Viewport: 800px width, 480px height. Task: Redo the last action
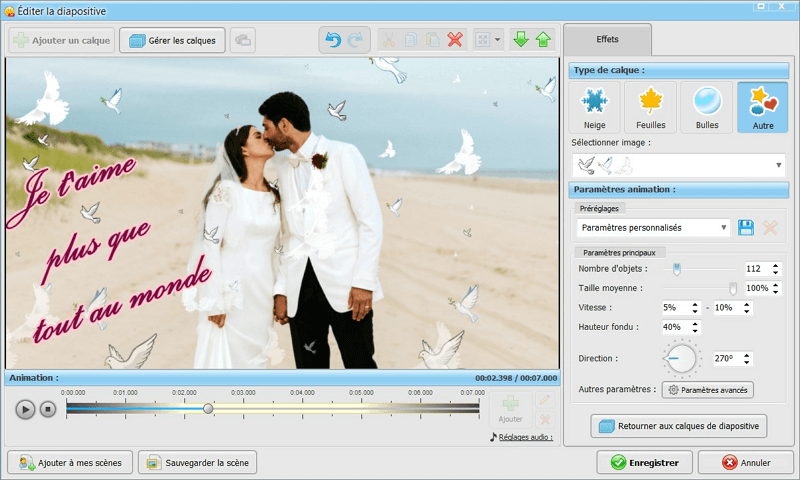(x=355, y=40)
